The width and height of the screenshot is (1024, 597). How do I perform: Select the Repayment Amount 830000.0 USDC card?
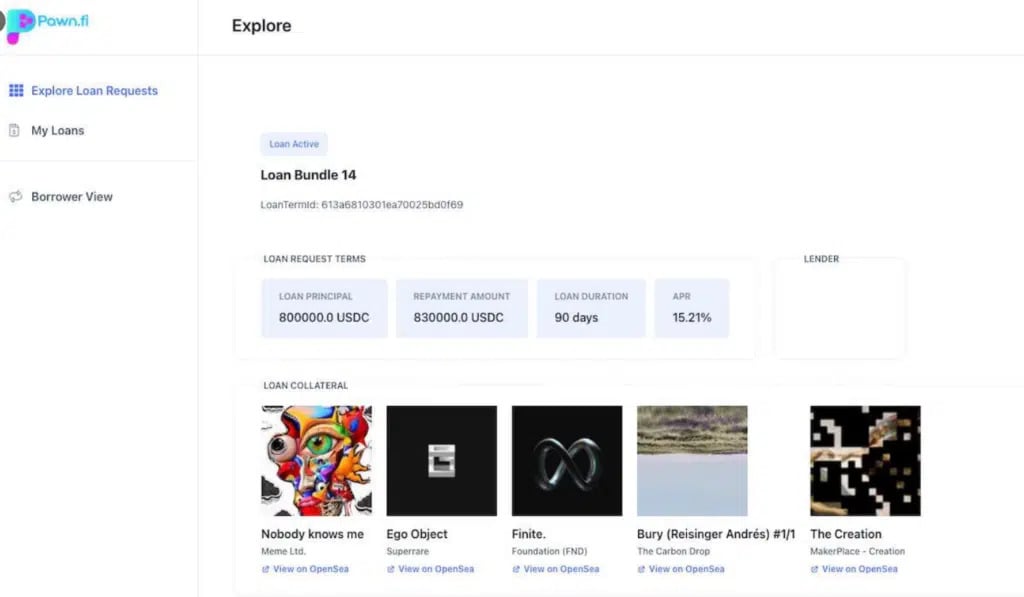[462, 308]
